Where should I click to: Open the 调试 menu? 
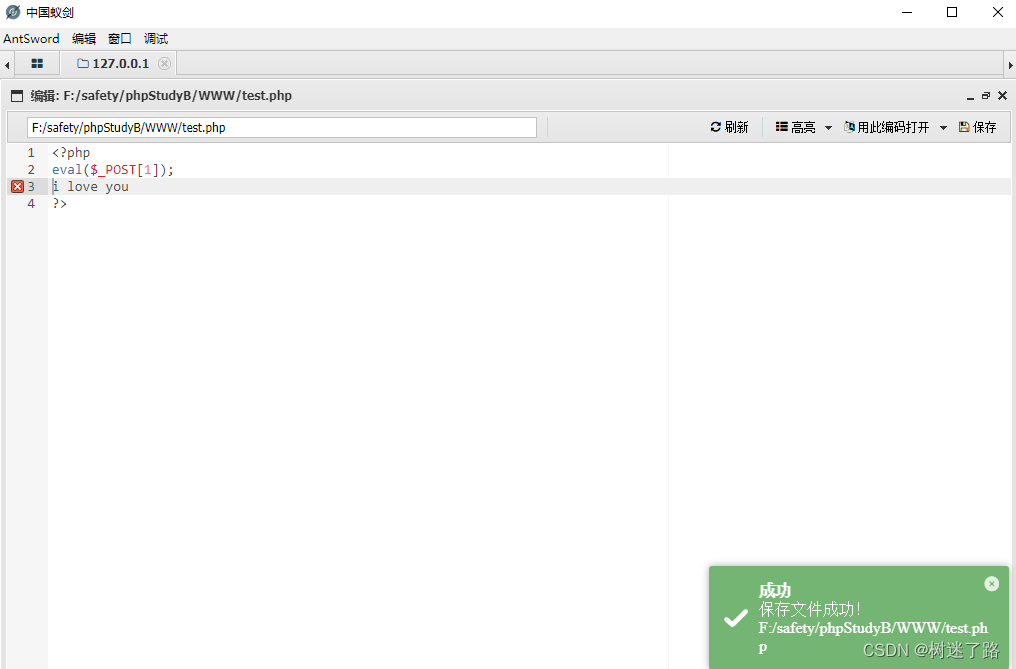pos(156,38)
